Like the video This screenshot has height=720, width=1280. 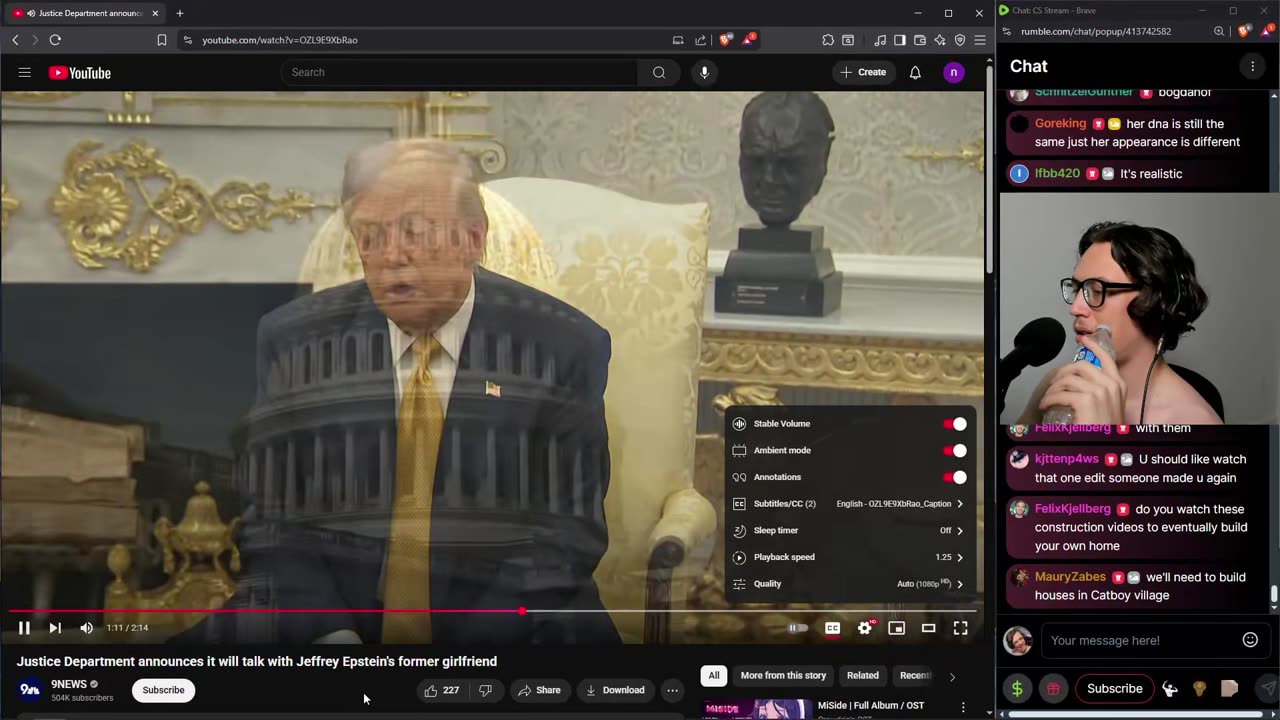point(441,690)
